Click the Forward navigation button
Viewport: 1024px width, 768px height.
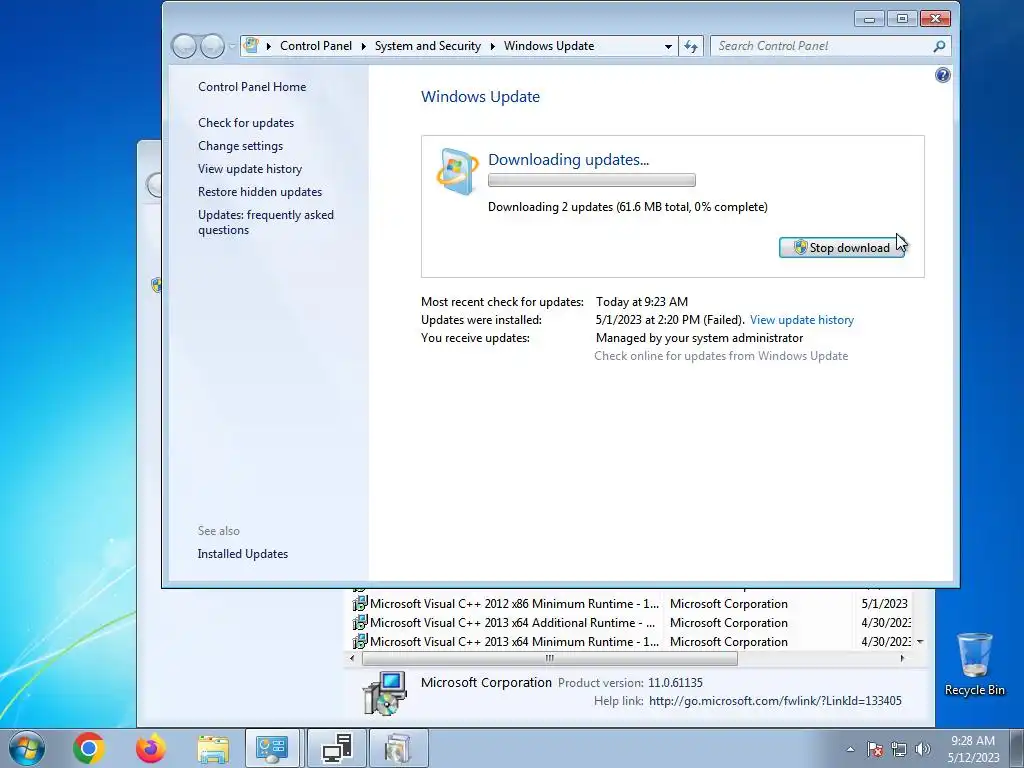click(212, 46)
